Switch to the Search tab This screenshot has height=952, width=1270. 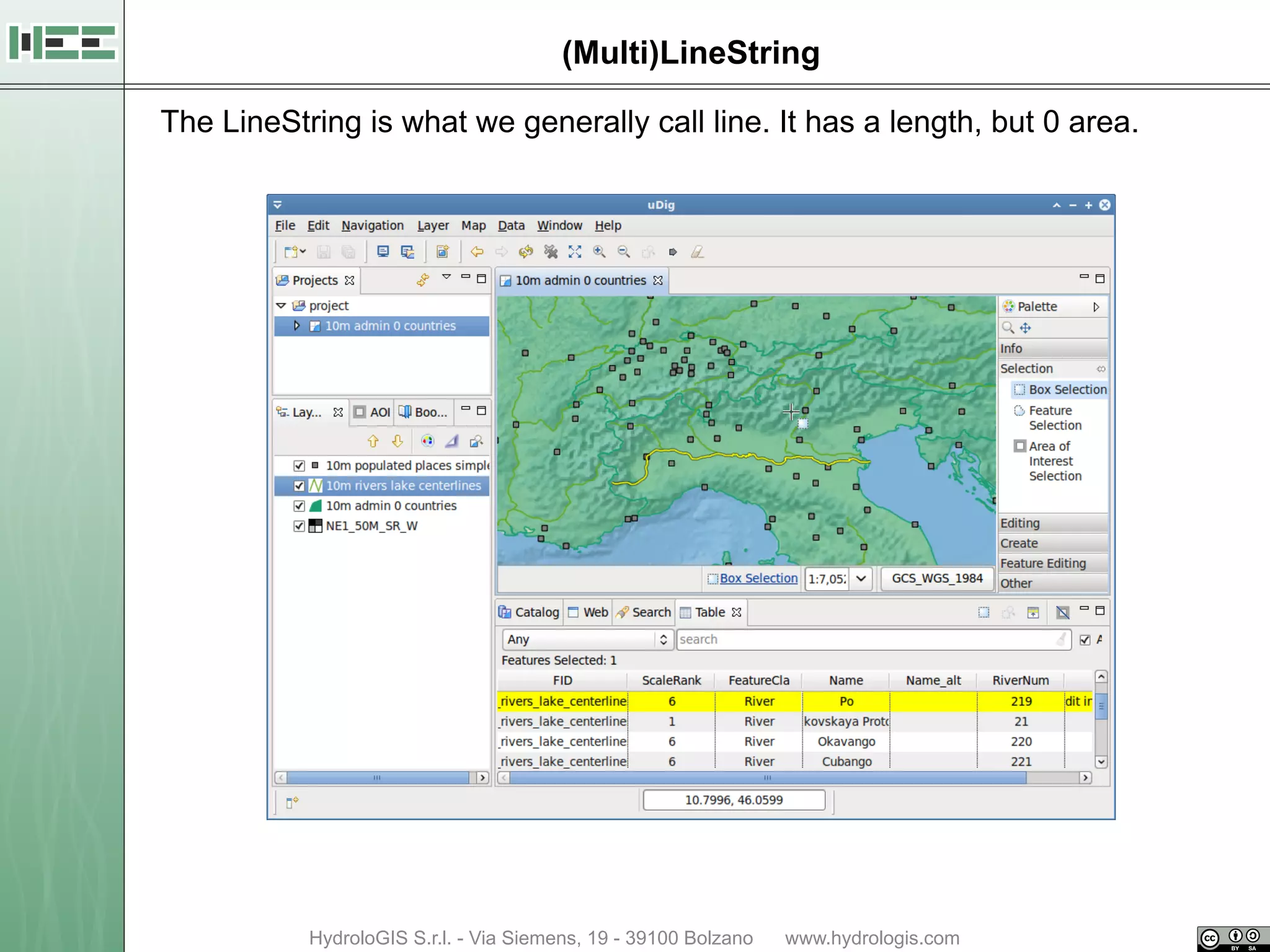pos(643,612)
